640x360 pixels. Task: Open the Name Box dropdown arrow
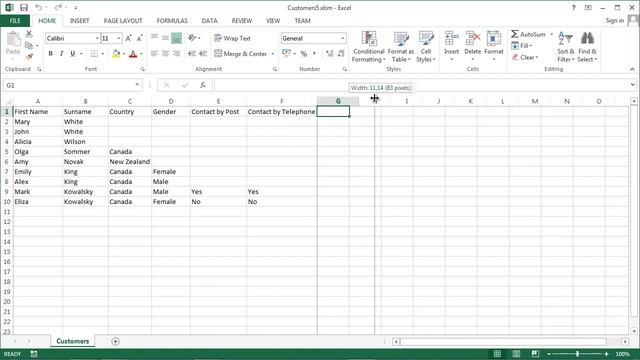coord(137,85)
